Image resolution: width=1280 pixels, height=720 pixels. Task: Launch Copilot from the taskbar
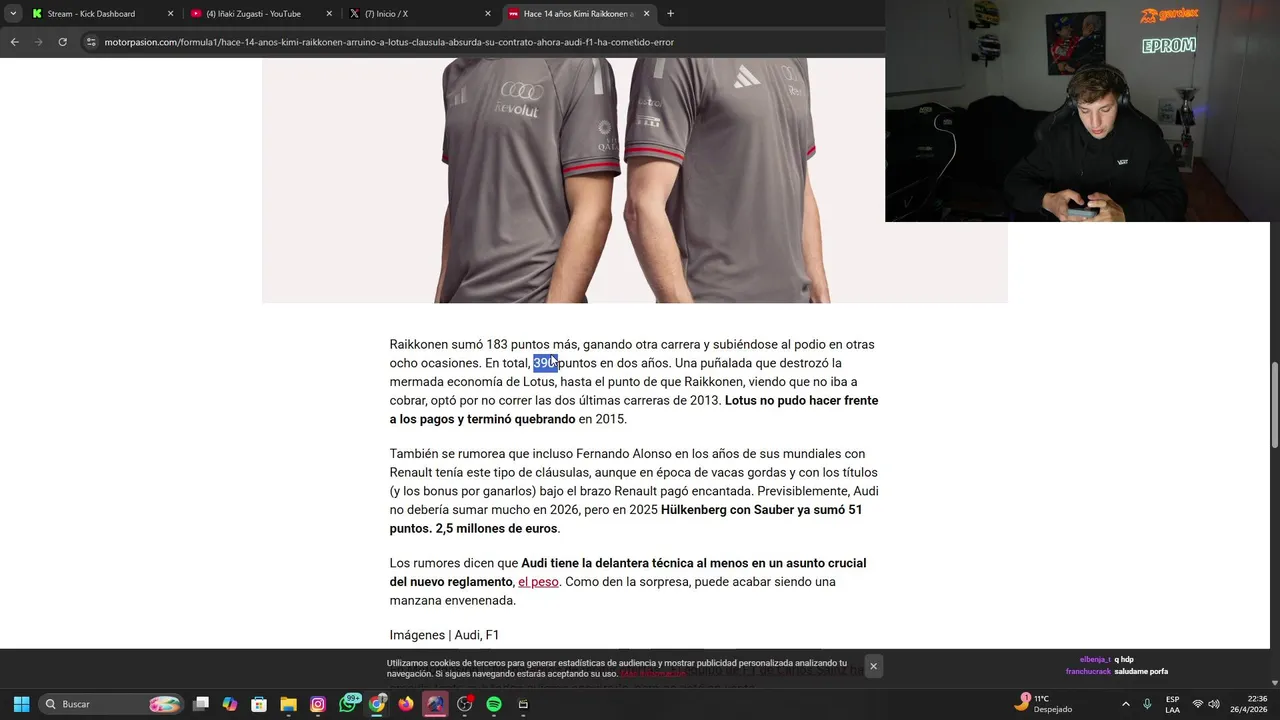coord(230,704)
